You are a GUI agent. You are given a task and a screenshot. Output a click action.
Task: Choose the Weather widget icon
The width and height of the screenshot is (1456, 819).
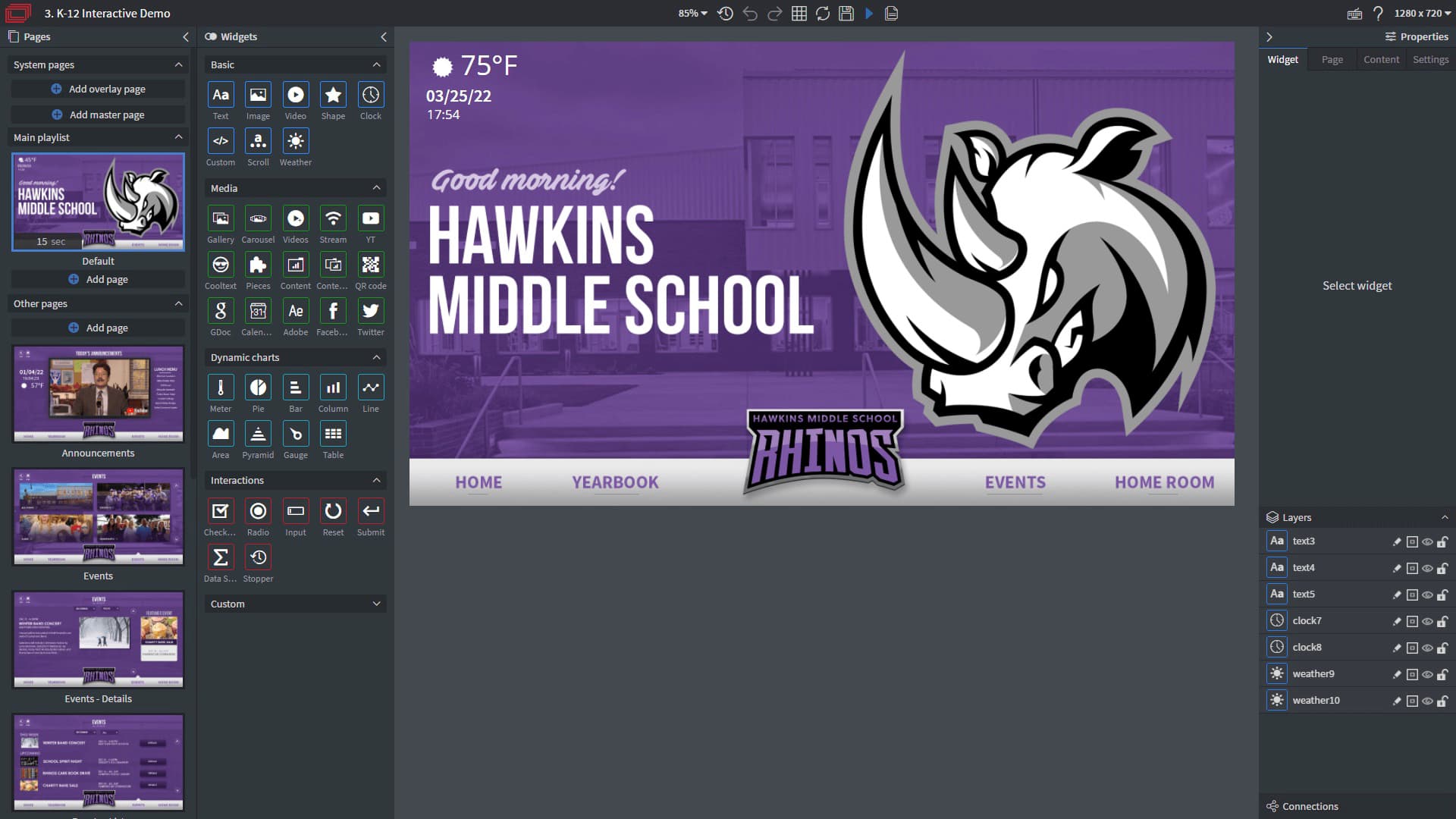(295, 141)
